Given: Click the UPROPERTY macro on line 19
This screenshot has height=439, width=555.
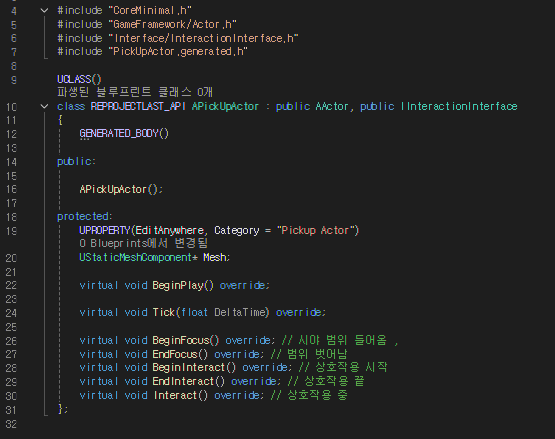Looking at the screenshot, I should click(x=105, y=230).
